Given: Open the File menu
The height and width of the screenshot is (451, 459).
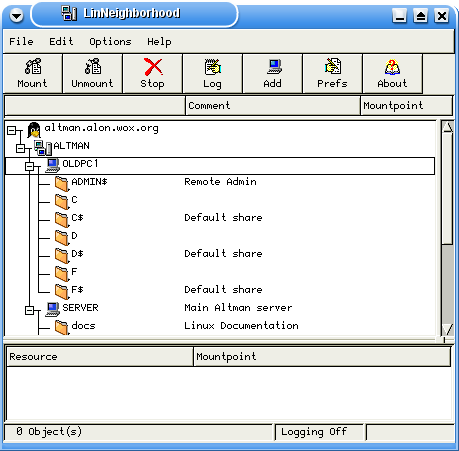Looking at the screenshot, I should click(21, 41).
